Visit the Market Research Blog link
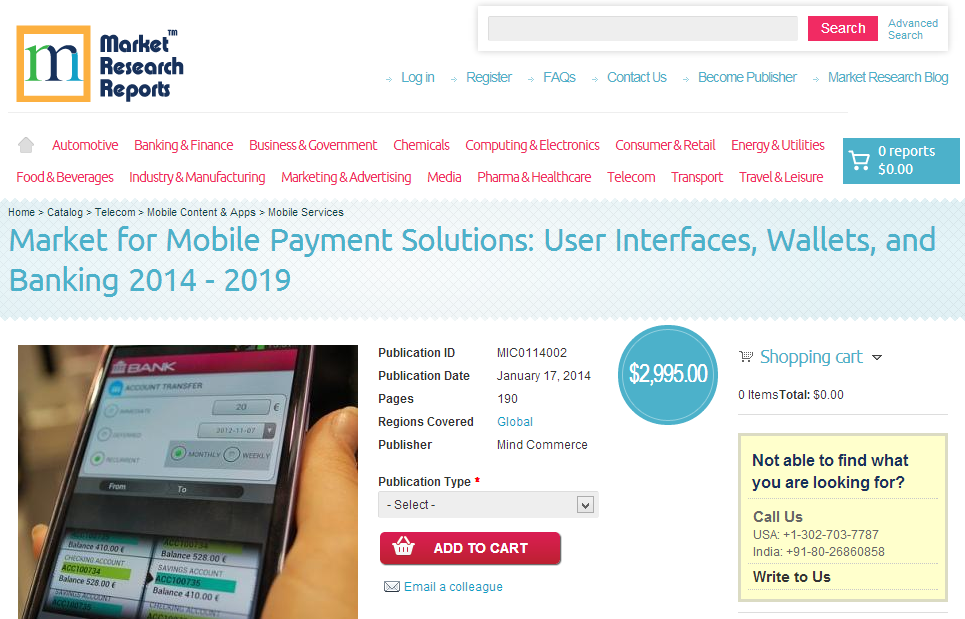This screenshot has width=965, height=619. tap(887, 78)
